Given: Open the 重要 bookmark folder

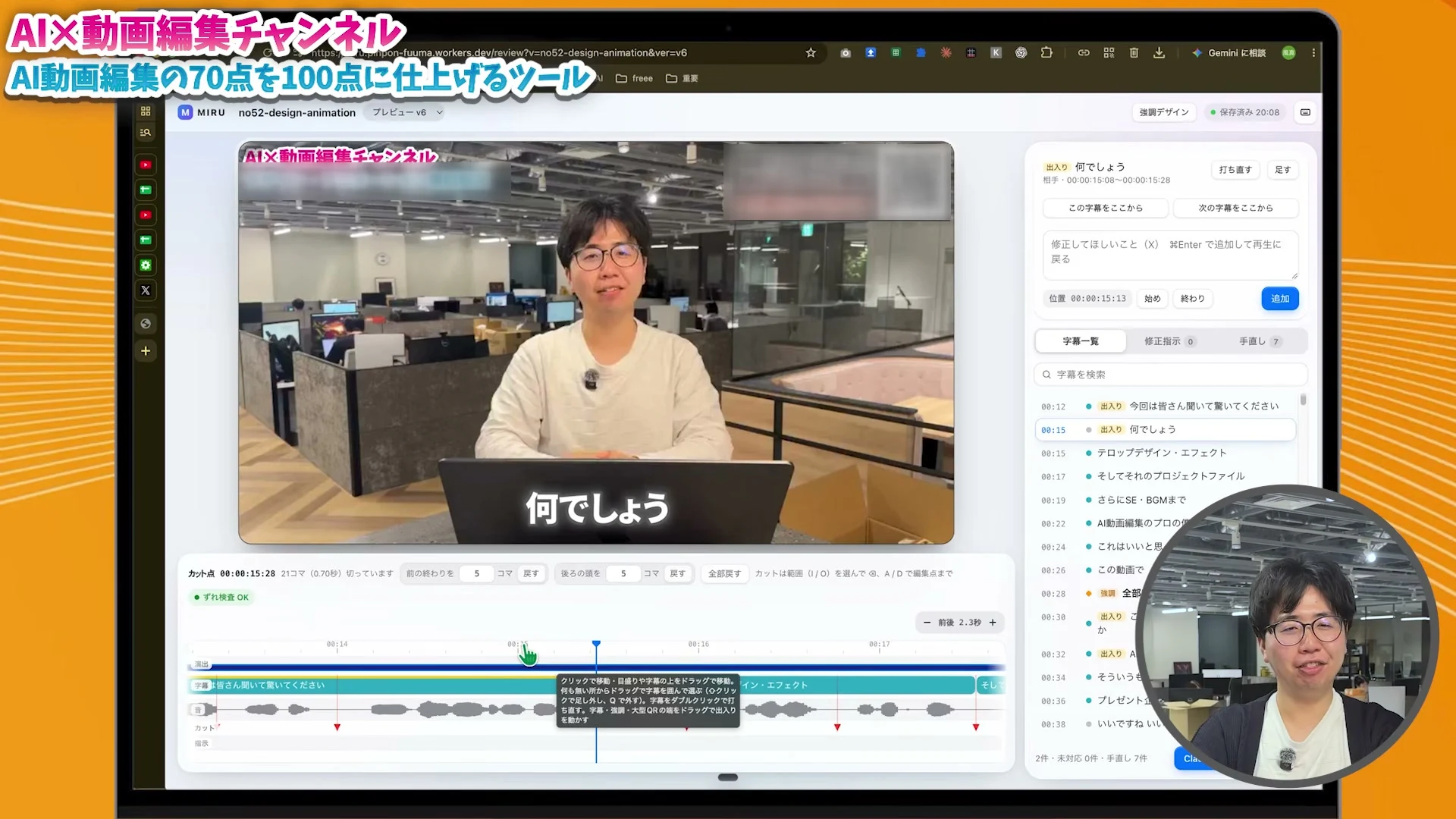Looking at the screenshot, I should [682, 78].
